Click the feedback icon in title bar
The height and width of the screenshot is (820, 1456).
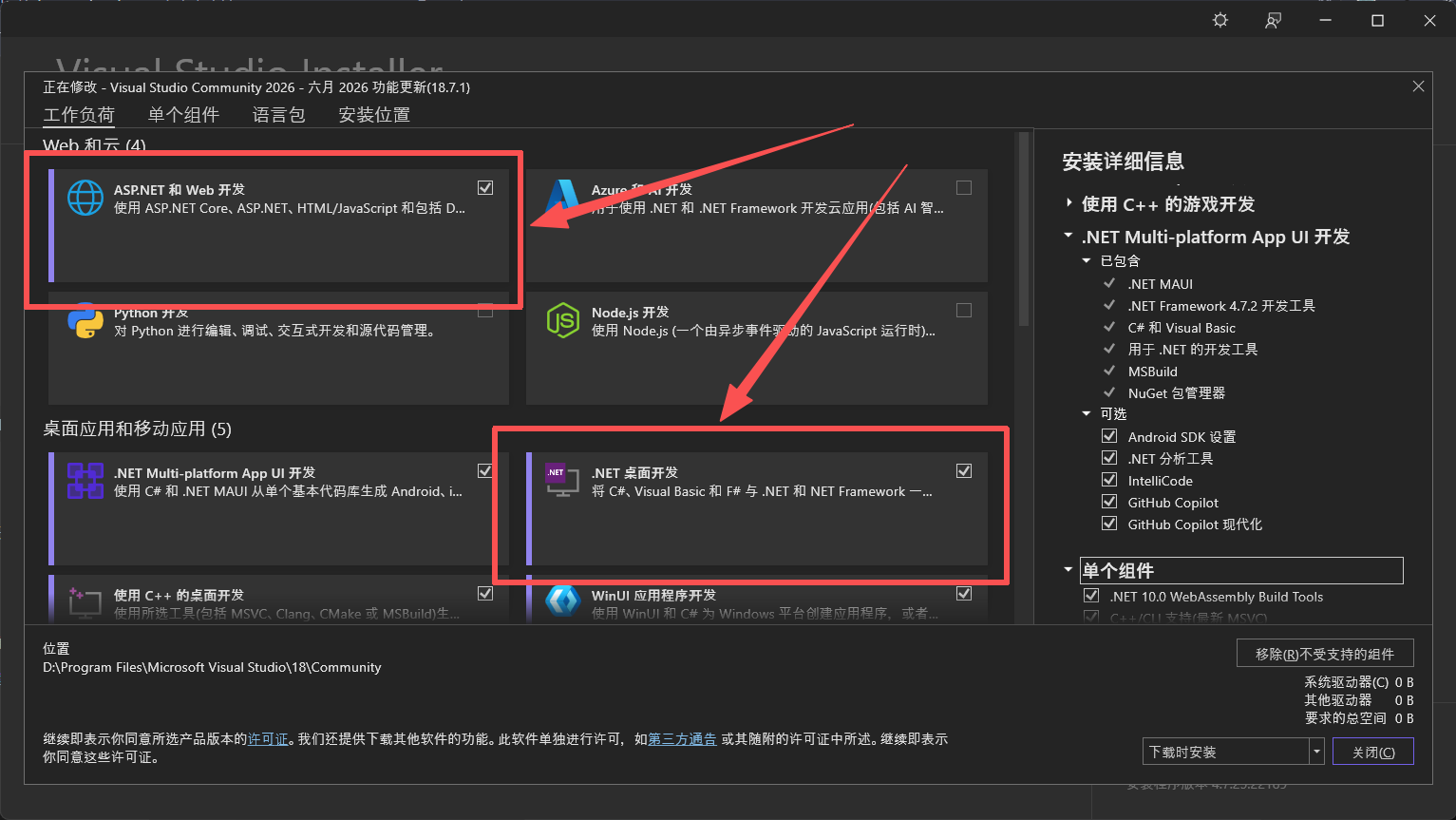1273,20
